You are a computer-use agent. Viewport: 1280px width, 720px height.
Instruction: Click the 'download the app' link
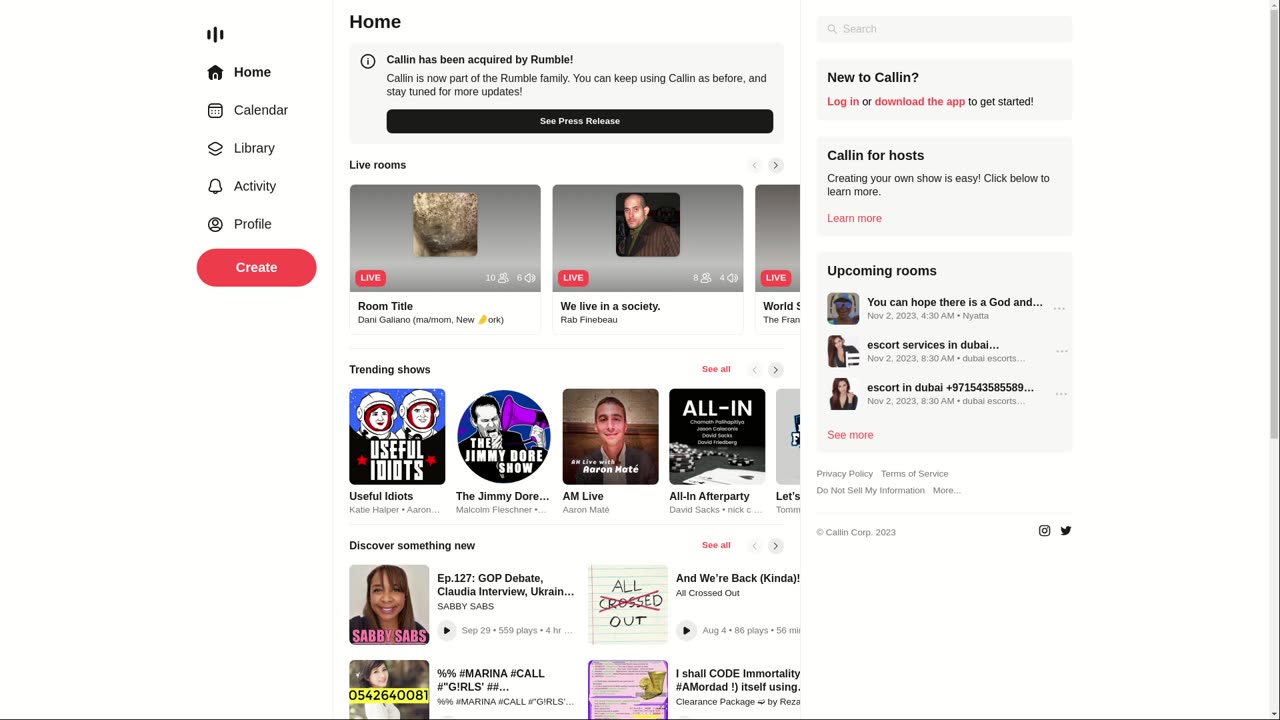pyautogui.click(x=920, y=102)
